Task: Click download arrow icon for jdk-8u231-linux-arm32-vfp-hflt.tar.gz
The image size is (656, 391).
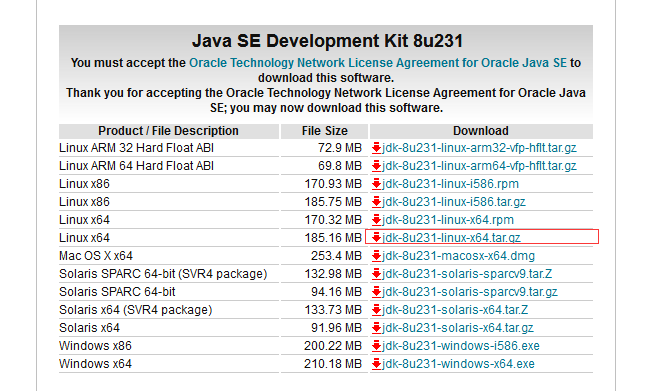Action: pyautogui.click(x=376, y=148)
